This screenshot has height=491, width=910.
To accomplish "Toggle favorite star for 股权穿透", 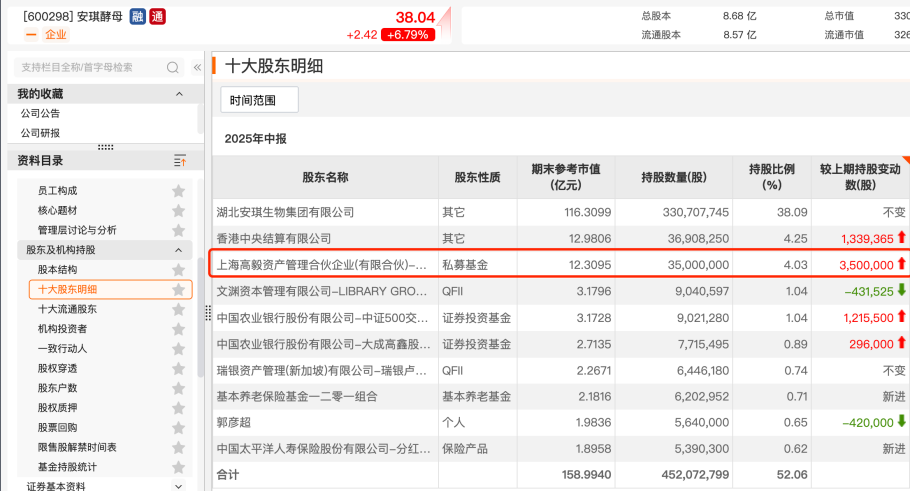I will [x=178, y=368].
